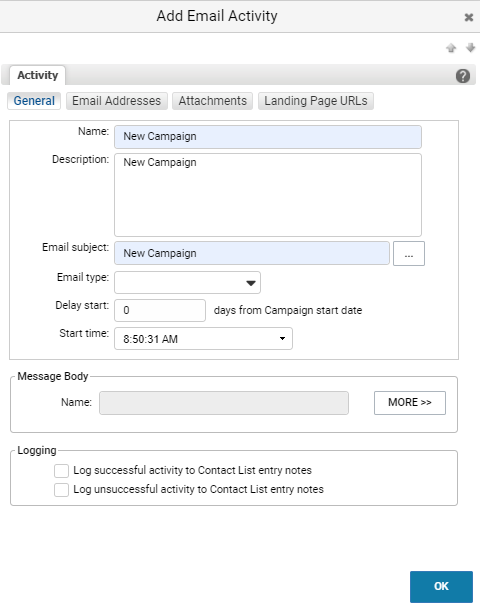Open the email subject ellipsis browse button
Screen dimensions: 480x608
(x=409, y=254)
